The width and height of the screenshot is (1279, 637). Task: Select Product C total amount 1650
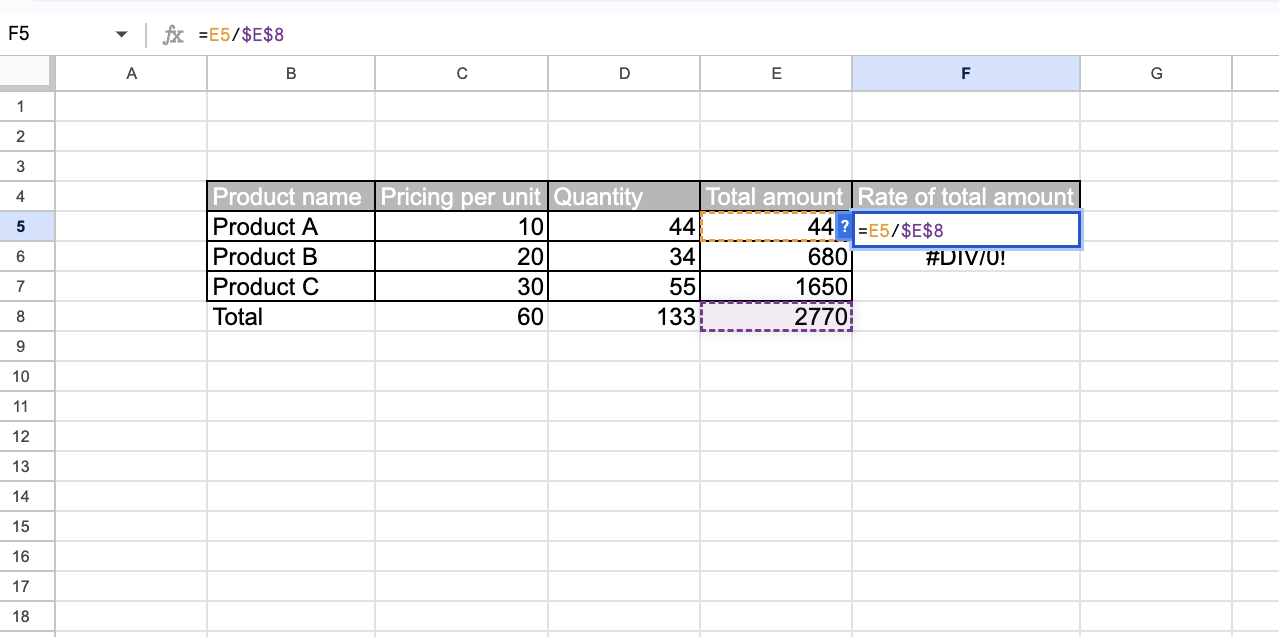click(x=776, y=286)
